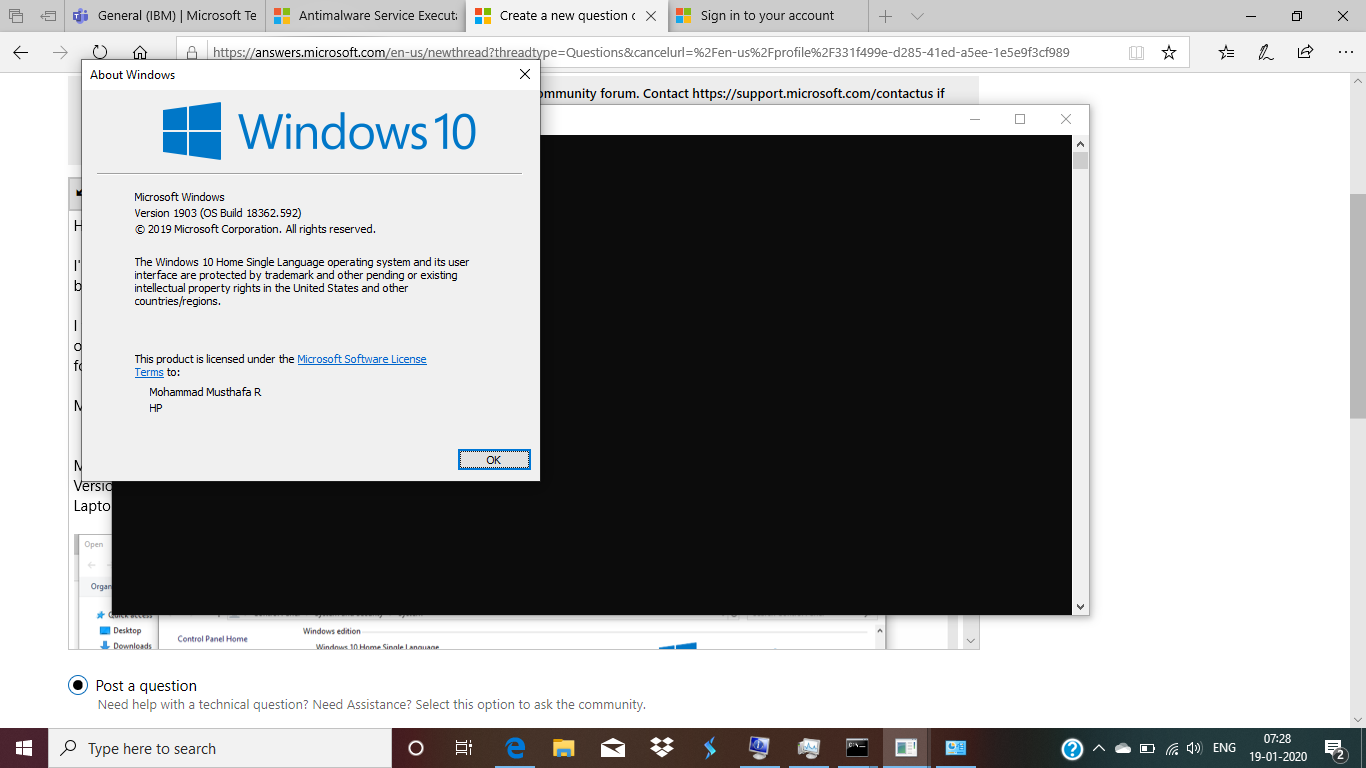Close the About Windows dialog
This screenshot has width=1366, height=768.
pos(525,74)
